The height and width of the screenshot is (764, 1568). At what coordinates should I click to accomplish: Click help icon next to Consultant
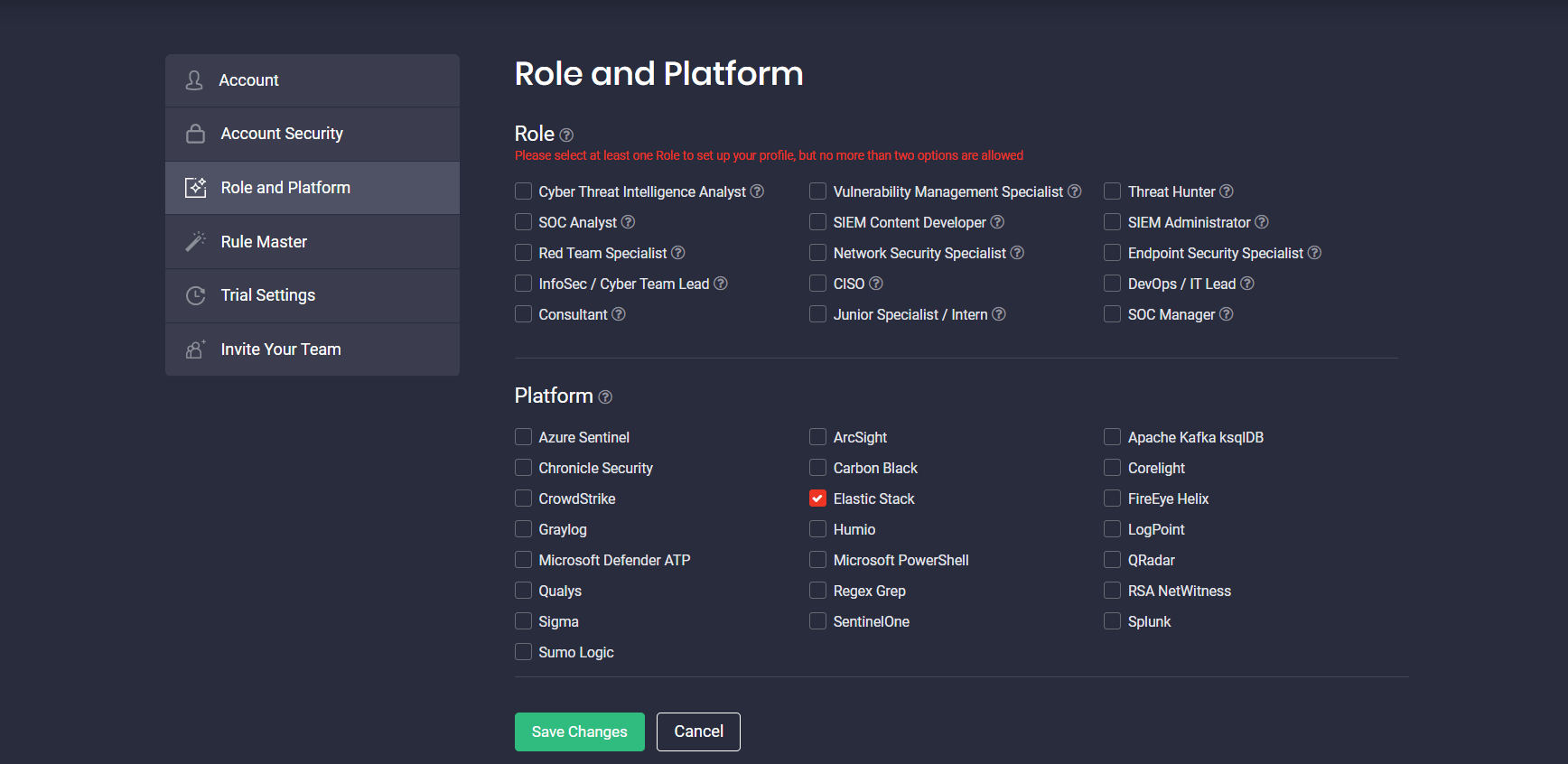click(x=619, y=314)
